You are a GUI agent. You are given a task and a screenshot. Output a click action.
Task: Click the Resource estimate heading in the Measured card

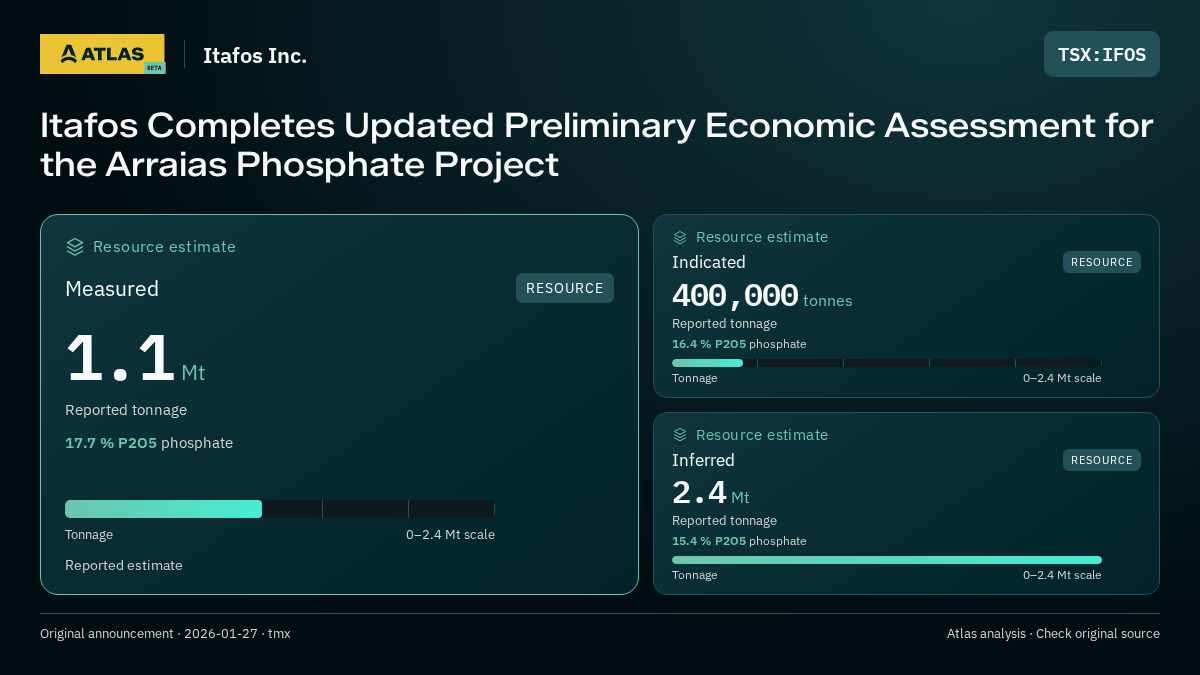coord(164,247)
